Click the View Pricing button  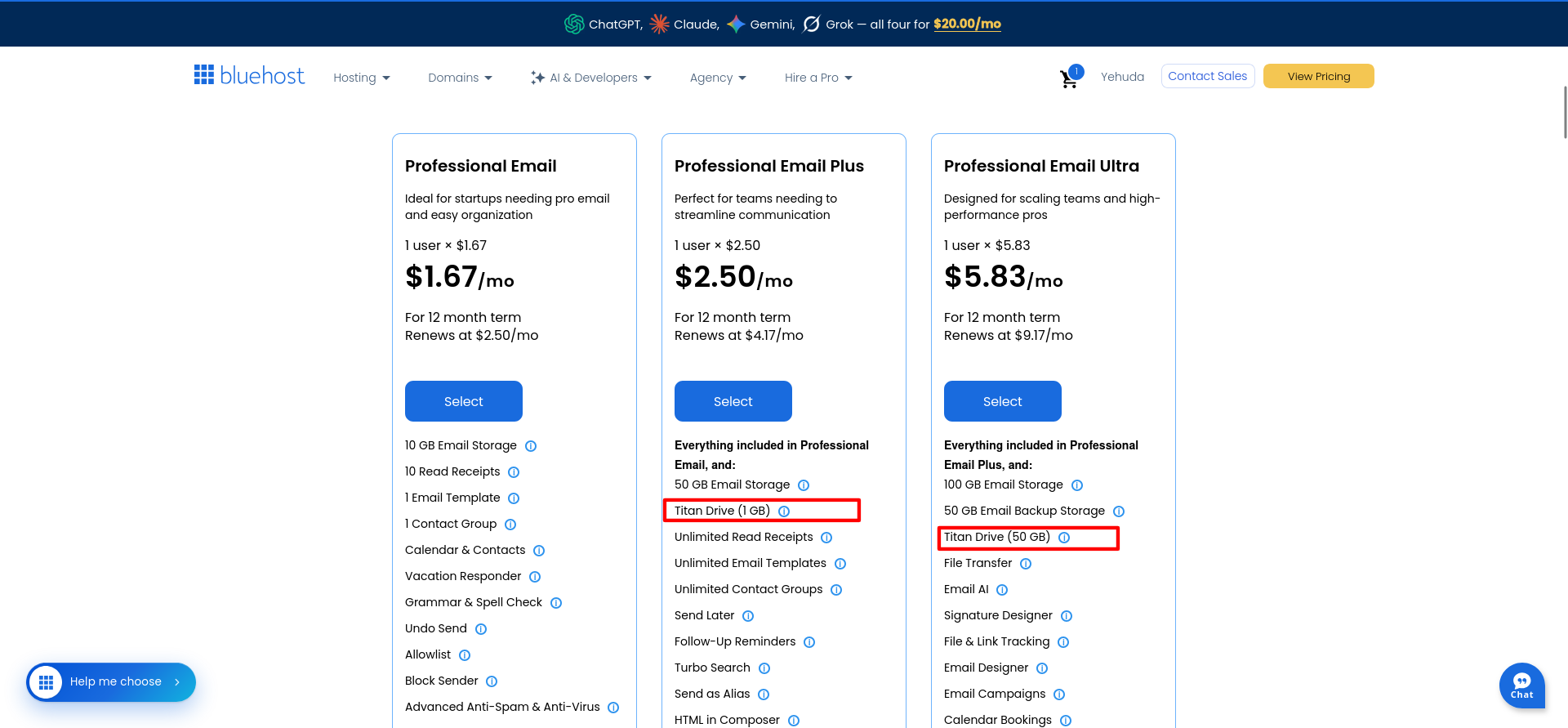[x=1319, y=76]
